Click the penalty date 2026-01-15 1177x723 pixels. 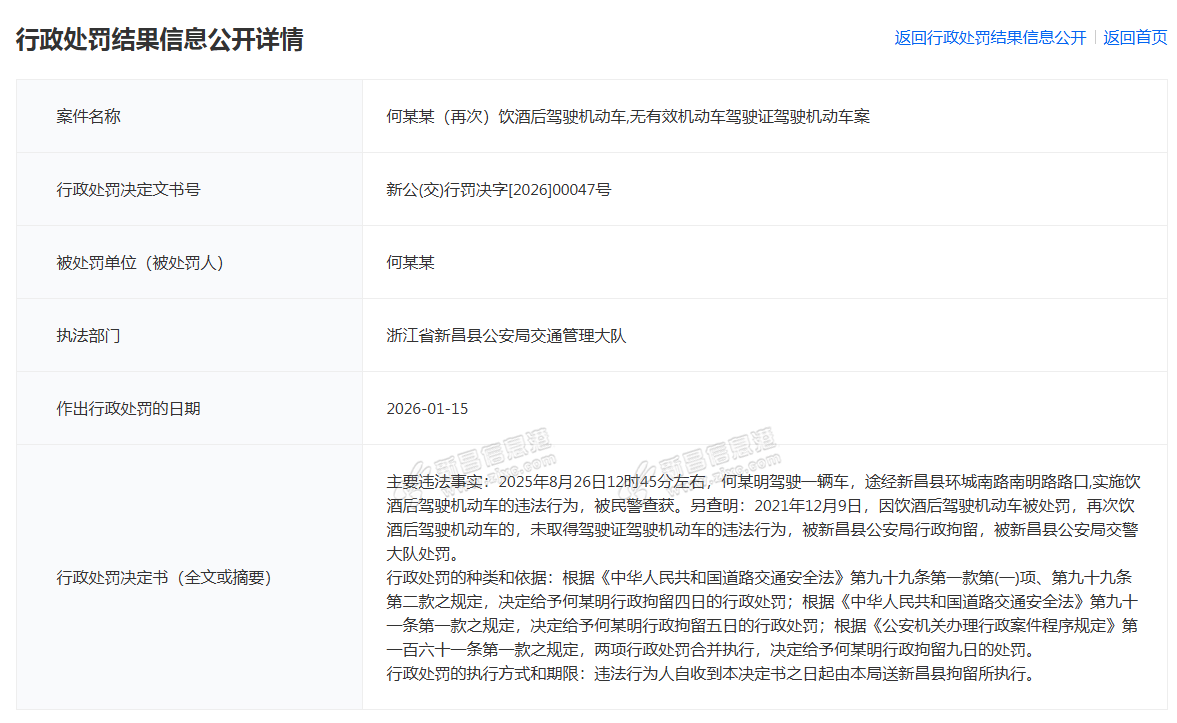click(427, 408)
